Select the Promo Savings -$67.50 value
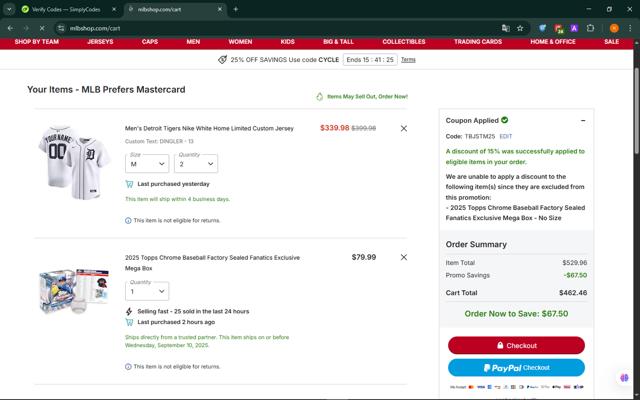This screenshot has width=640, height=400. click(x=575, y=275)
